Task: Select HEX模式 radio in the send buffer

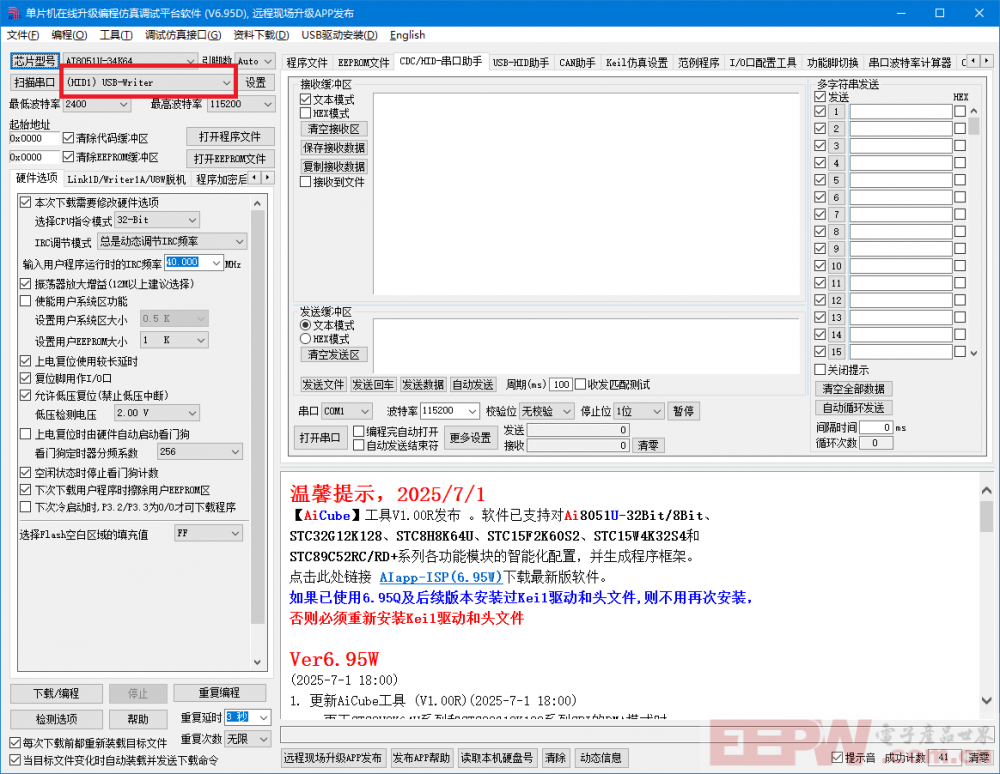Action: (x=305, y=339)
